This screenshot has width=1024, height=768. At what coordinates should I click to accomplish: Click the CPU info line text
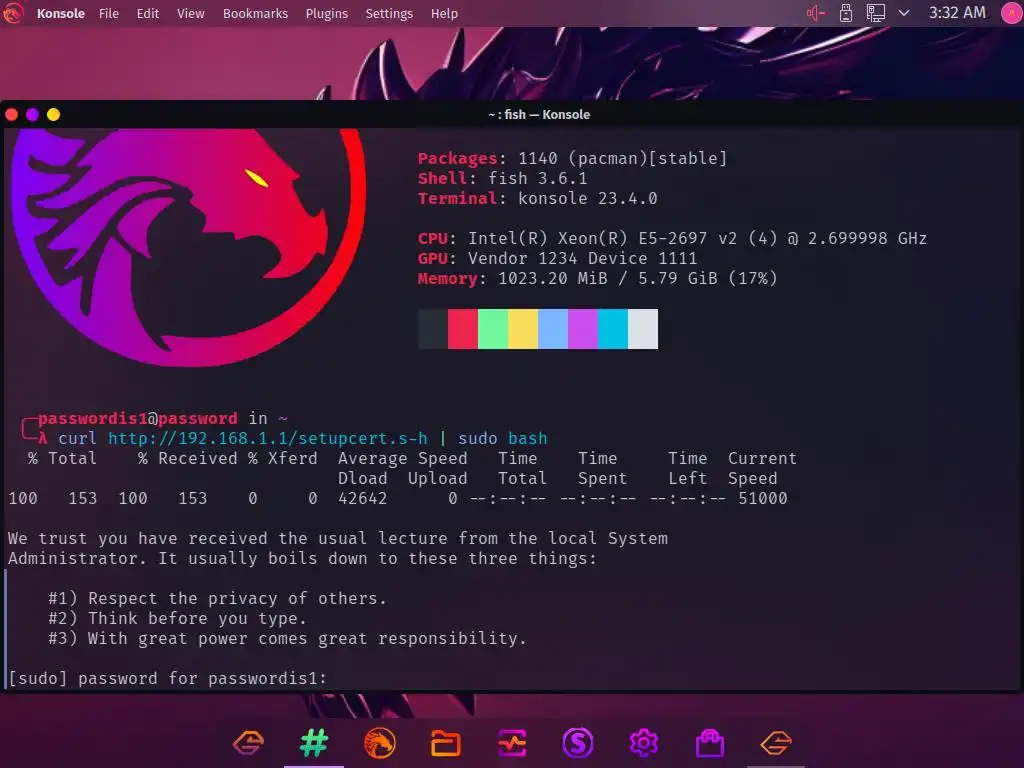(673, 238)
